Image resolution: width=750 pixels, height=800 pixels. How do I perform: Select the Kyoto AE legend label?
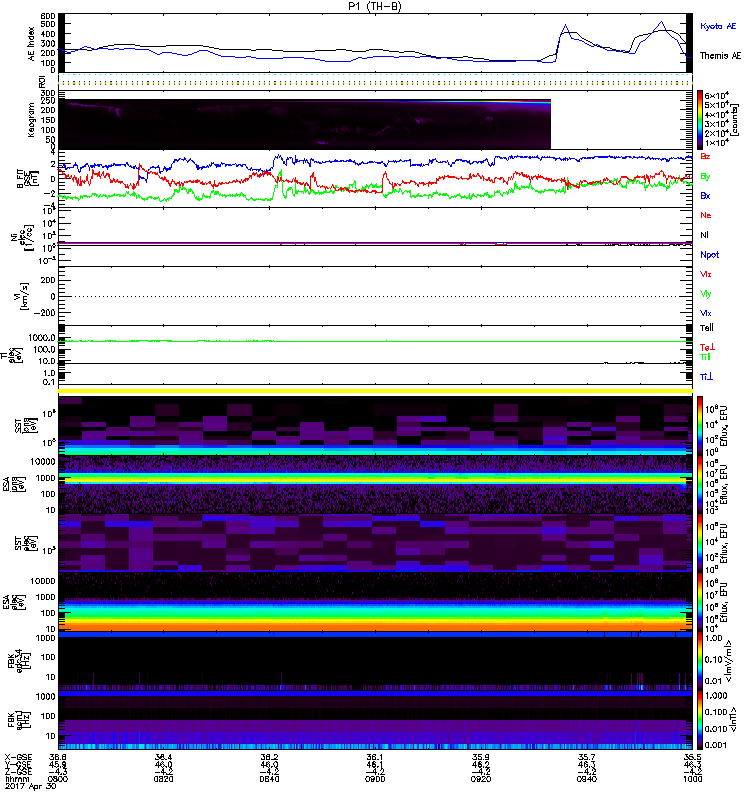[718, 26]
